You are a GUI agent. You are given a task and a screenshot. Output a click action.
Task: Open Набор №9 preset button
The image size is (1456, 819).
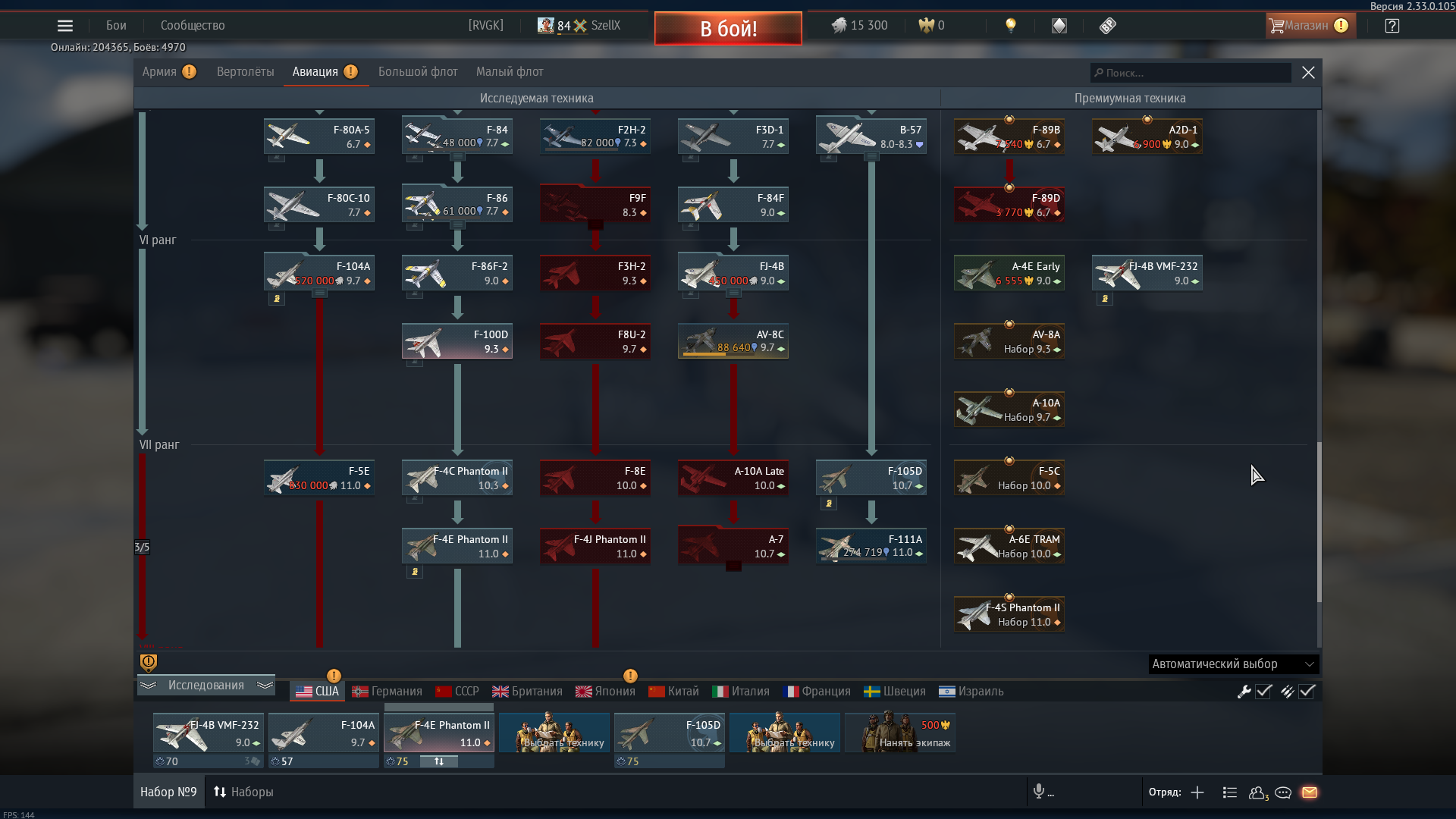(168, 792)
